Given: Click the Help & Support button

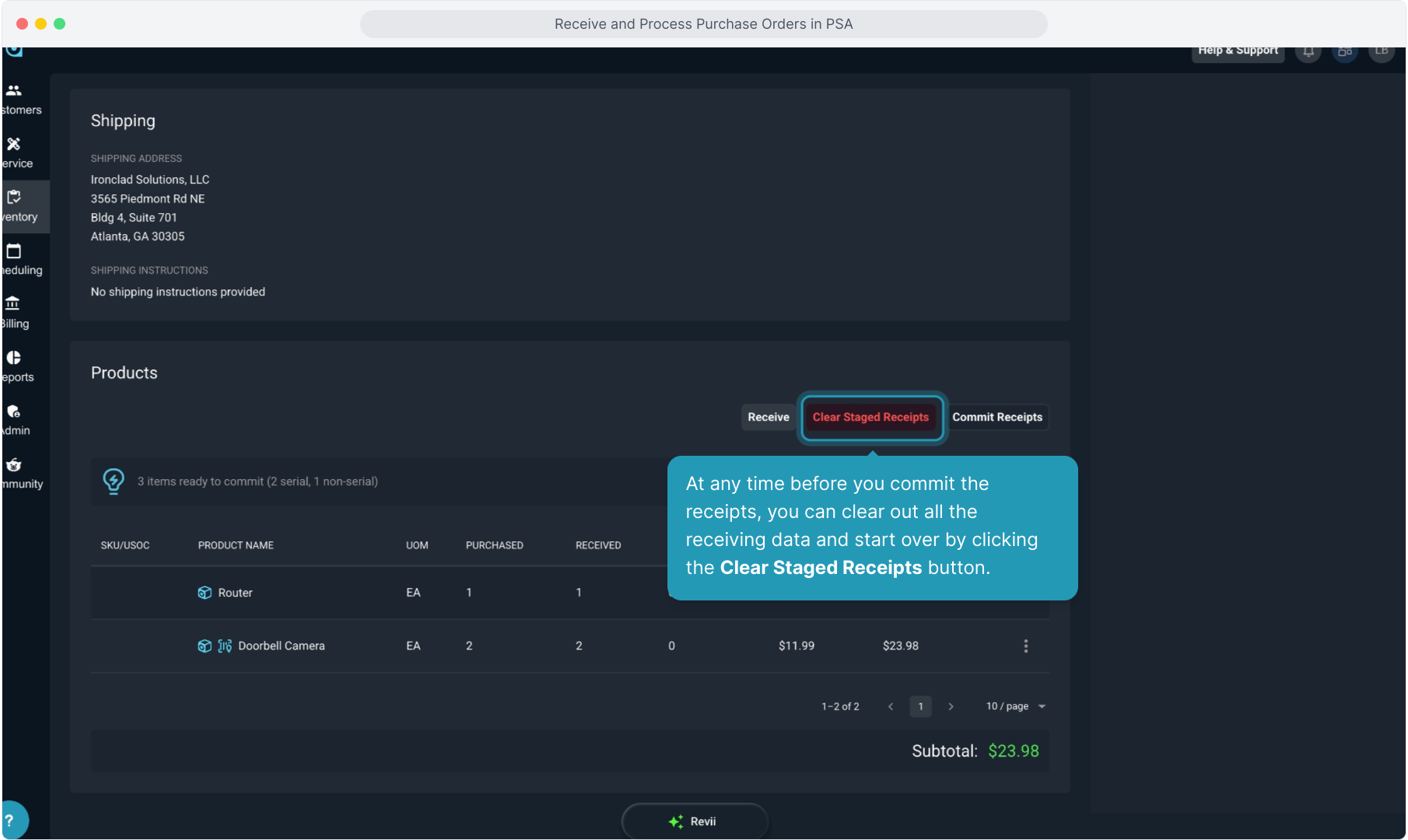Looking at the screenshot, I should tap(1238, 52).
